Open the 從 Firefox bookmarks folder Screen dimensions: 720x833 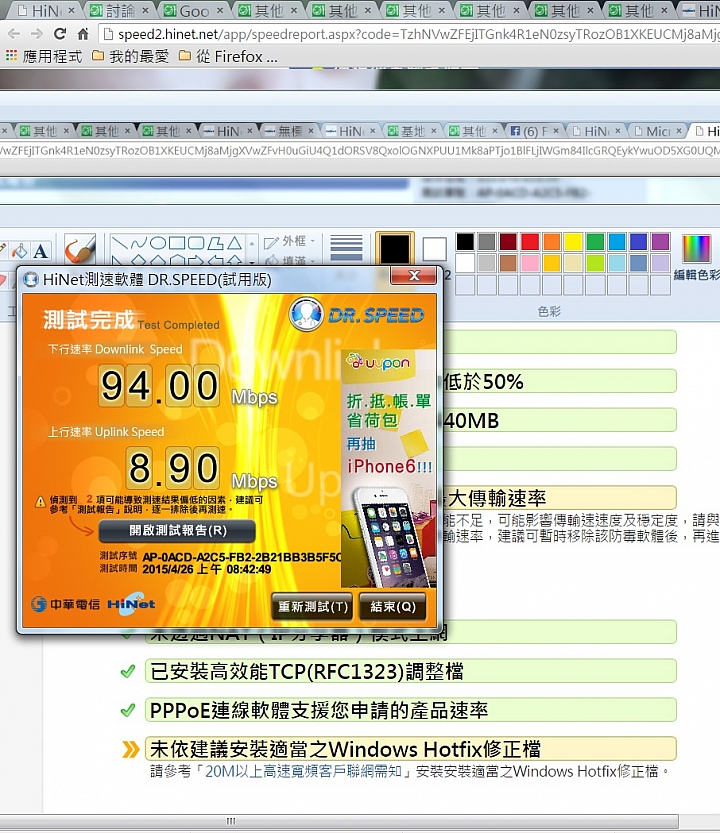tap(228, 56)
